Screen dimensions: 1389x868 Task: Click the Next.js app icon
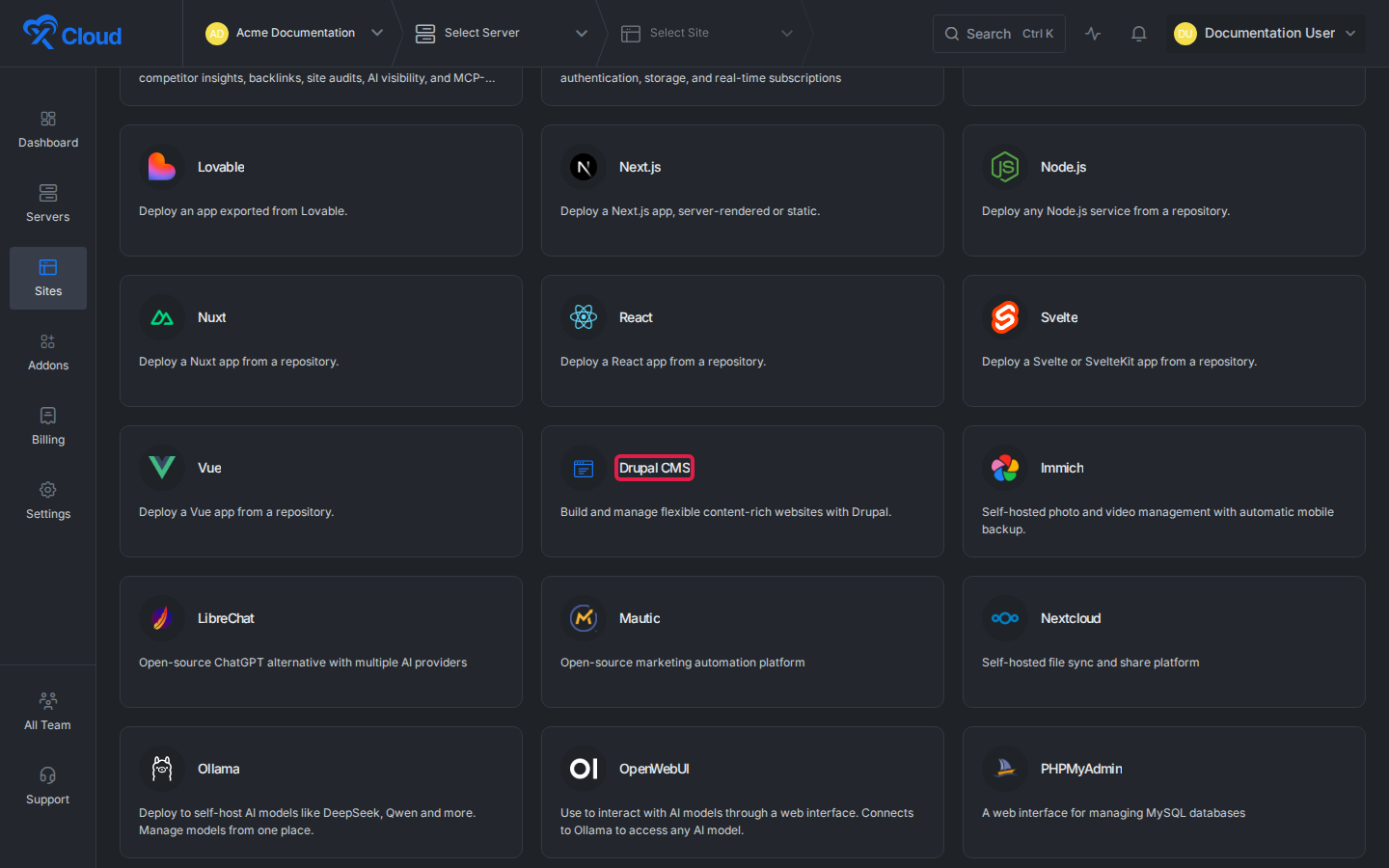click(584, 167)
